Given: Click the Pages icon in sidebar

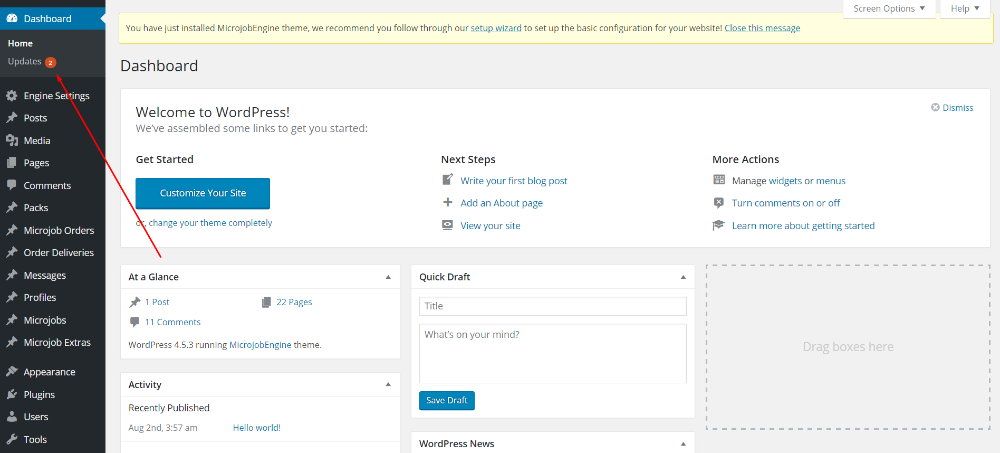Looking at the screenshot, I should coord(11,163).
